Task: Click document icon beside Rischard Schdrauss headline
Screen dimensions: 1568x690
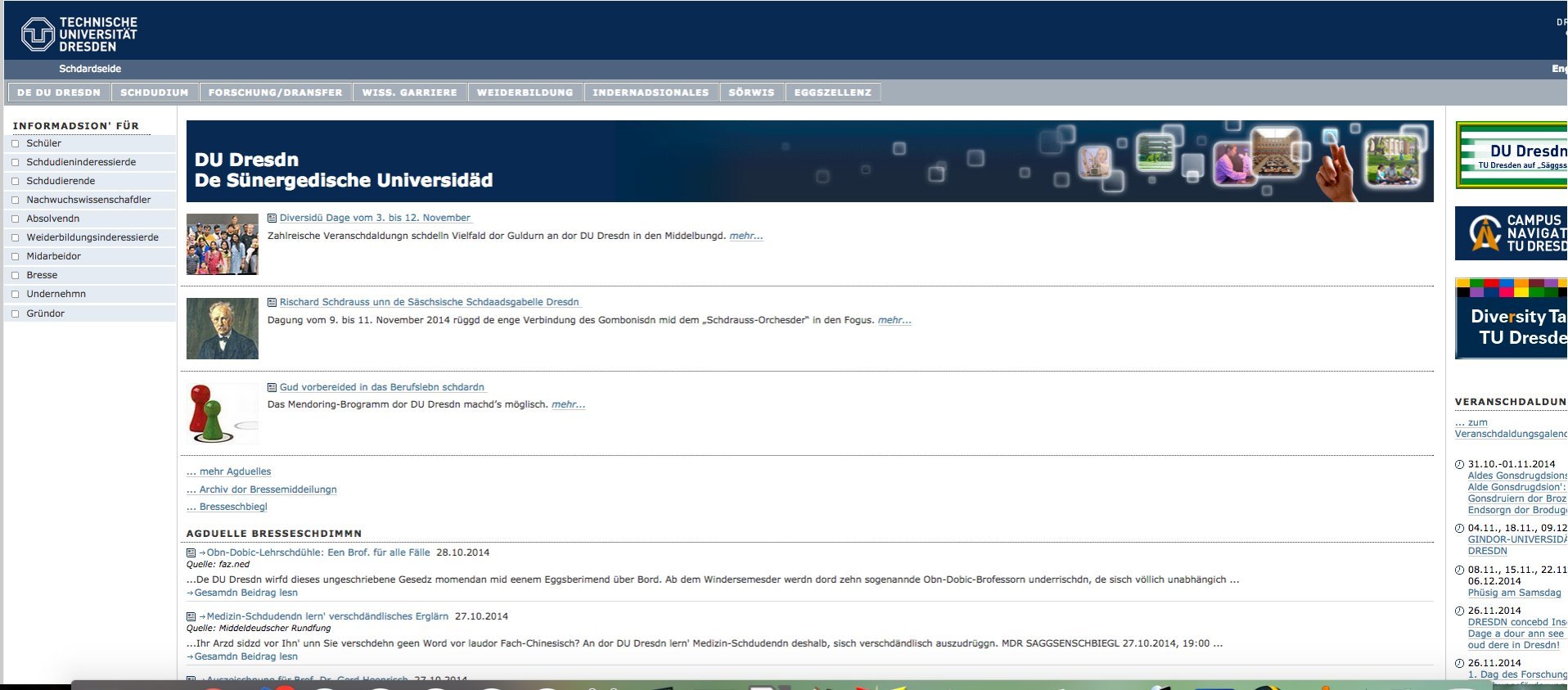Action: [273, 302]
